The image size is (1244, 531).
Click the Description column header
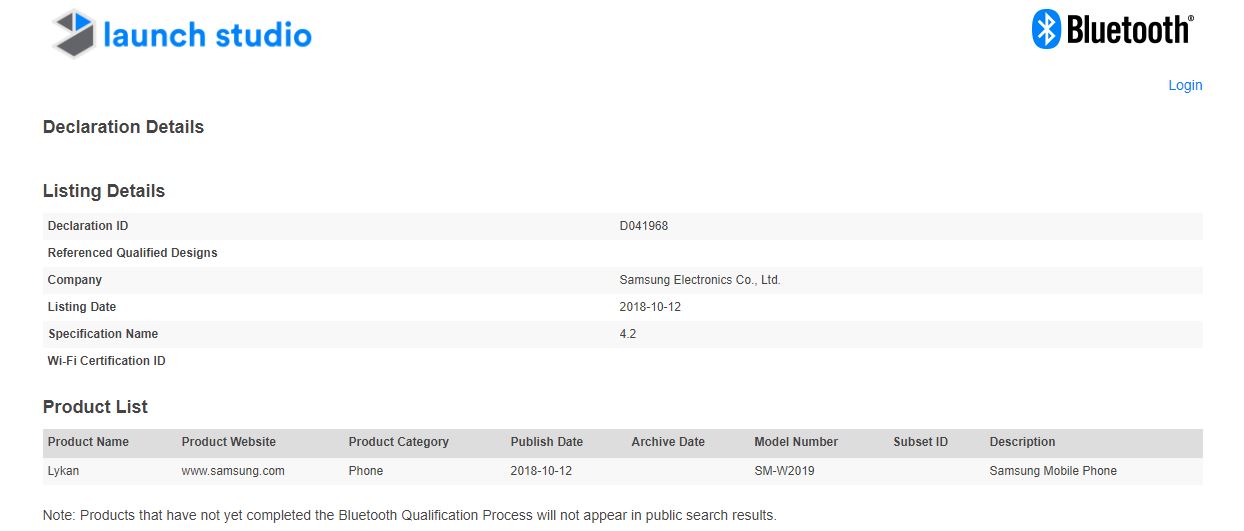click(1022, 442)
